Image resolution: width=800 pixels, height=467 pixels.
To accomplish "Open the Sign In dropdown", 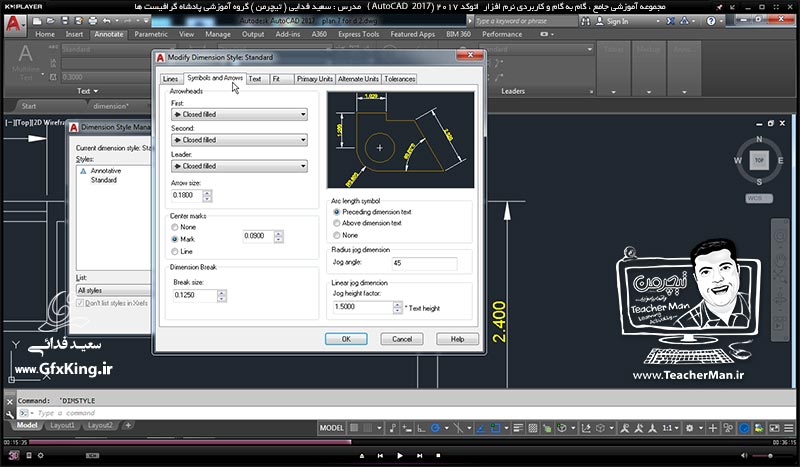I will click(658, 21).
